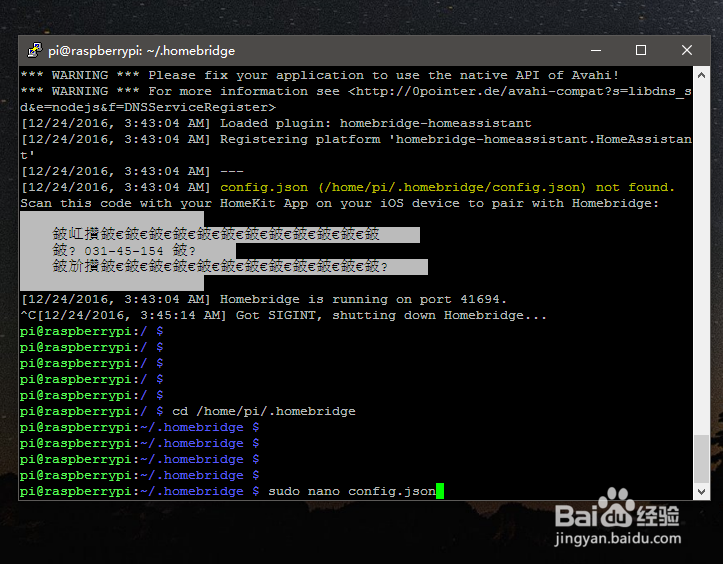Click scrollbar up arrow in terminal

(x=701, y=75)
